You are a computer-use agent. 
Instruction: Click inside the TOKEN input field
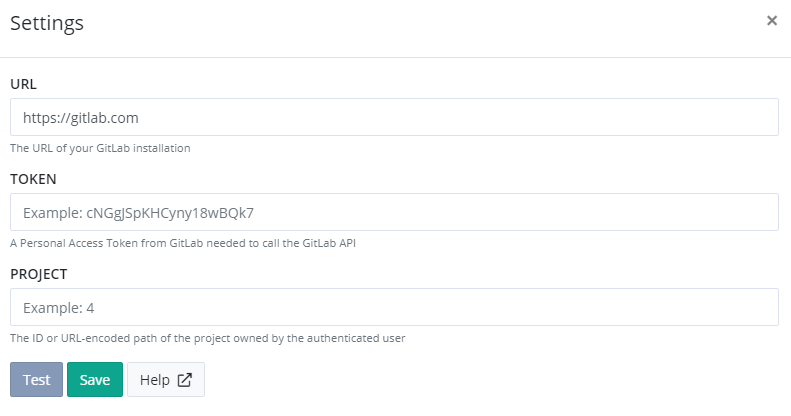click(x=394, y=212)
